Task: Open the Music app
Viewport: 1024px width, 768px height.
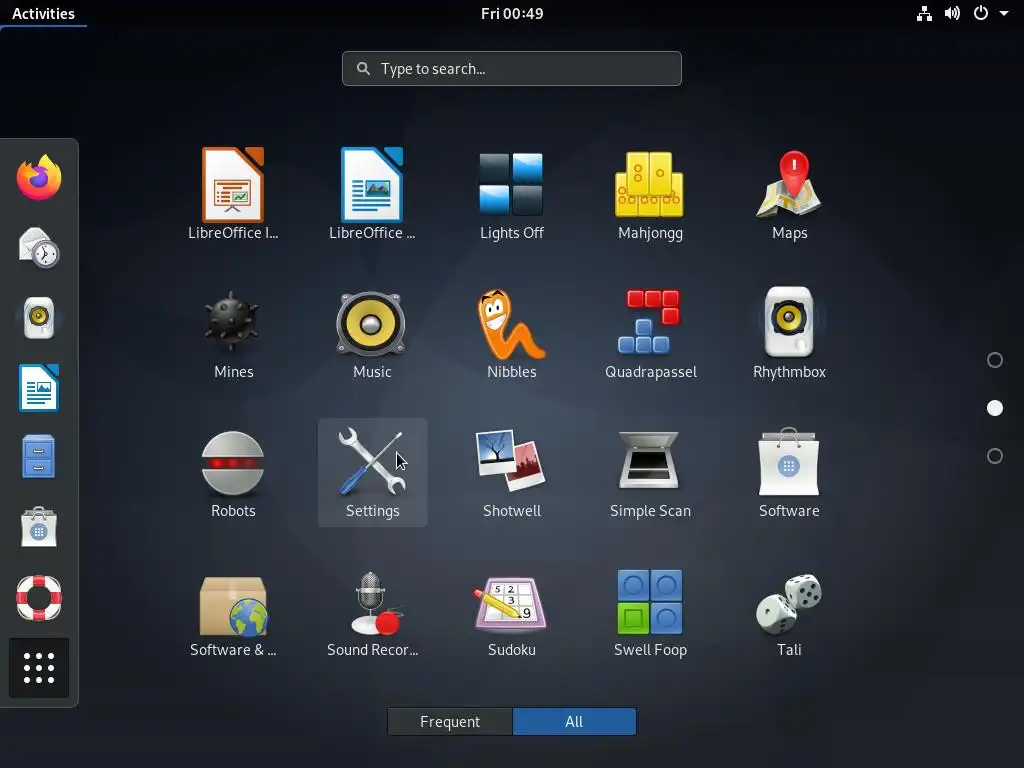Action: pos(372,333)
